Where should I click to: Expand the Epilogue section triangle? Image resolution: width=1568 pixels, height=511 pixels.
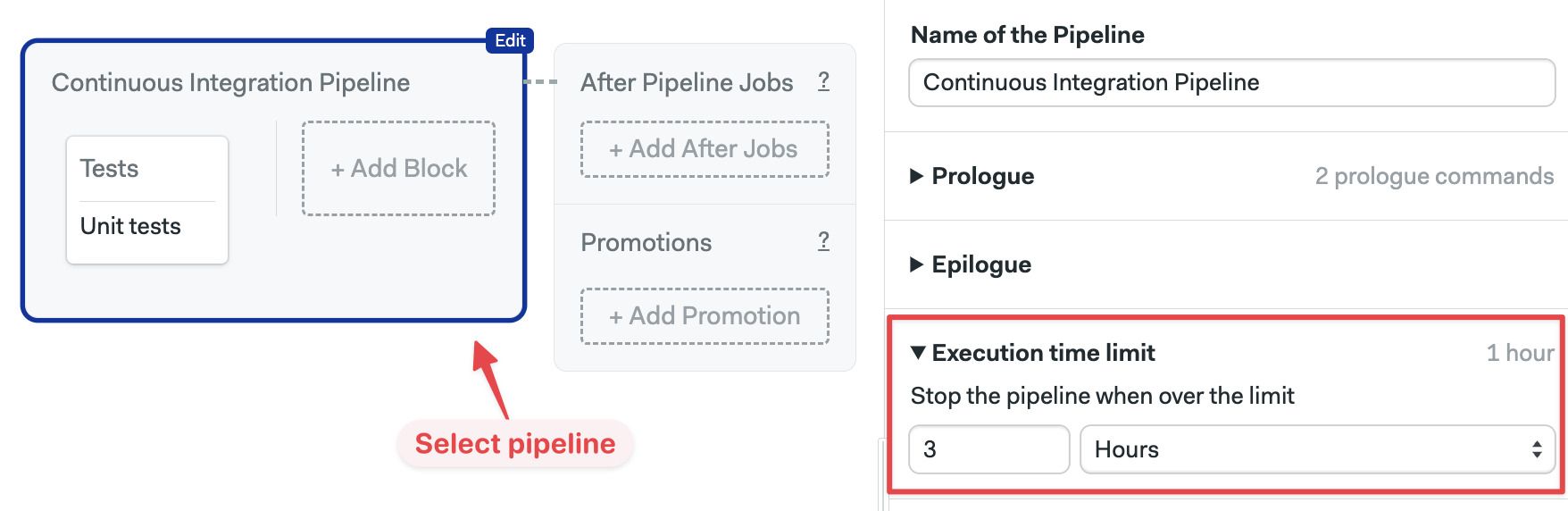tap(916, 264)
